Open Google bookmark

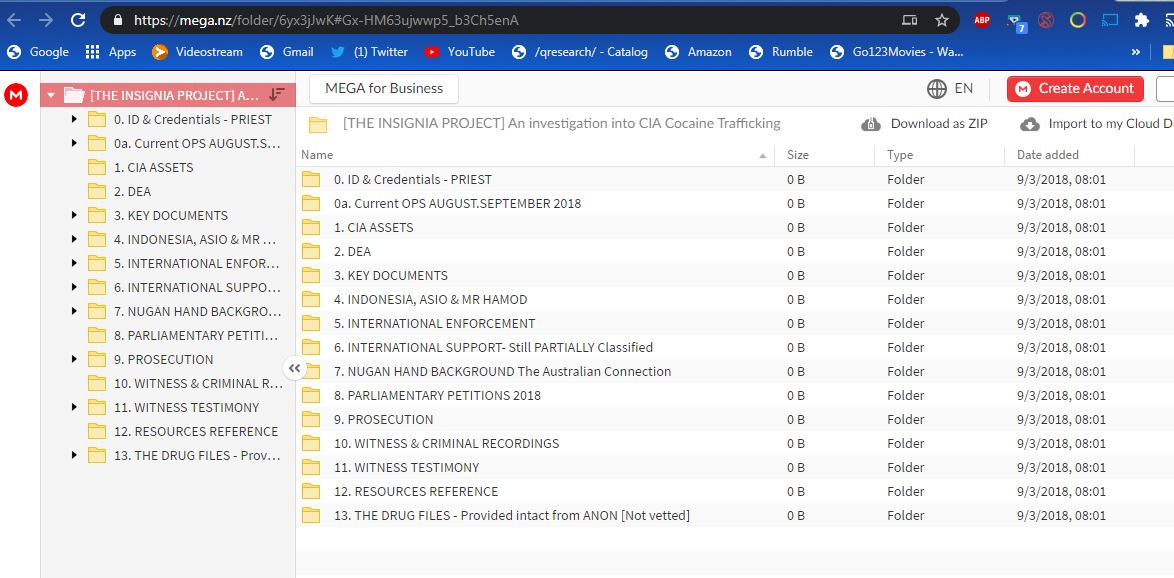37,52
